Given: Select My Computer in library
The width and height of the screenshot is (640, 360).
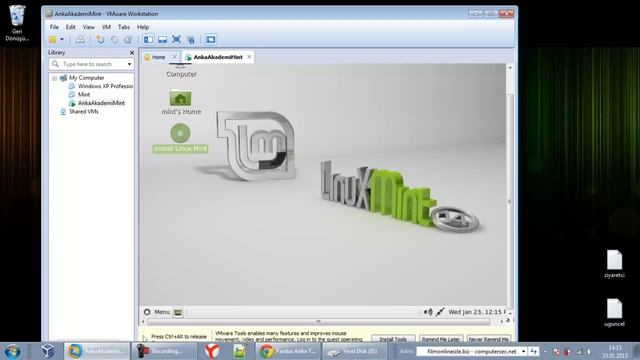Looking at the screenshot, I should coord(86,78).
